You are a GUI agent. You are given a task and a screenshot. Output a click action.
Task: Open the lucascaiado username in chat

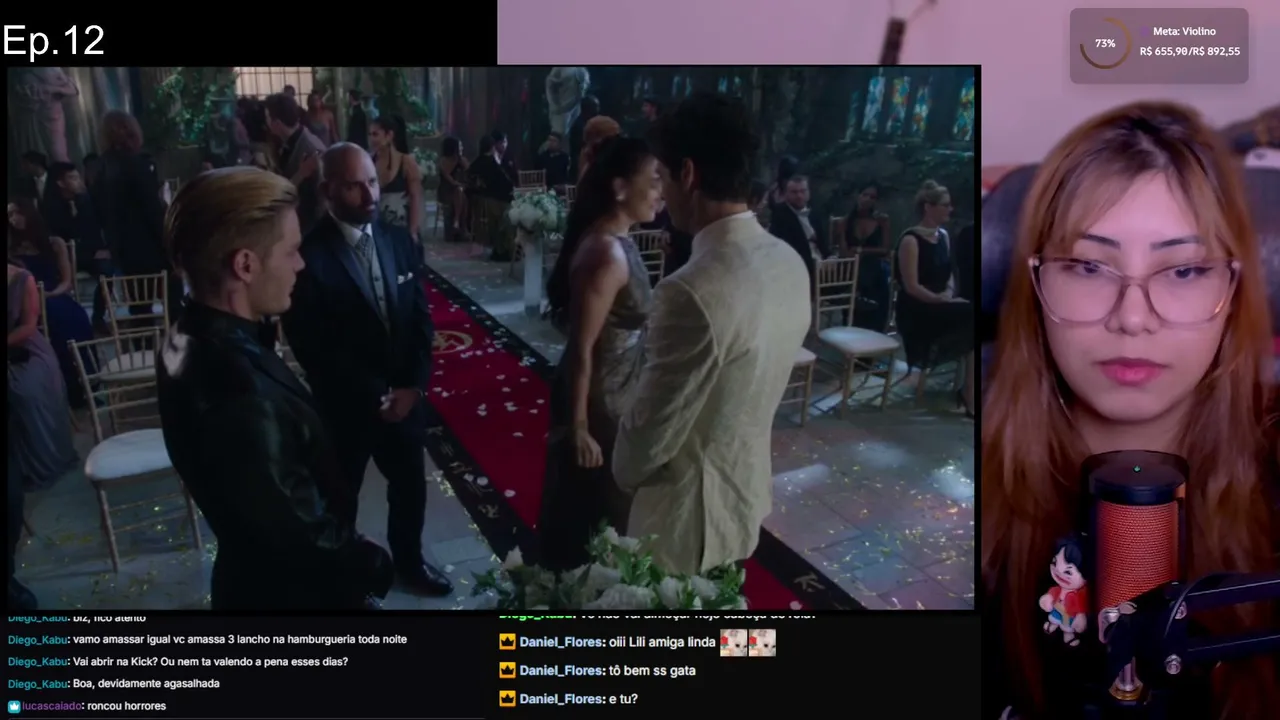[x=52, y=706]
